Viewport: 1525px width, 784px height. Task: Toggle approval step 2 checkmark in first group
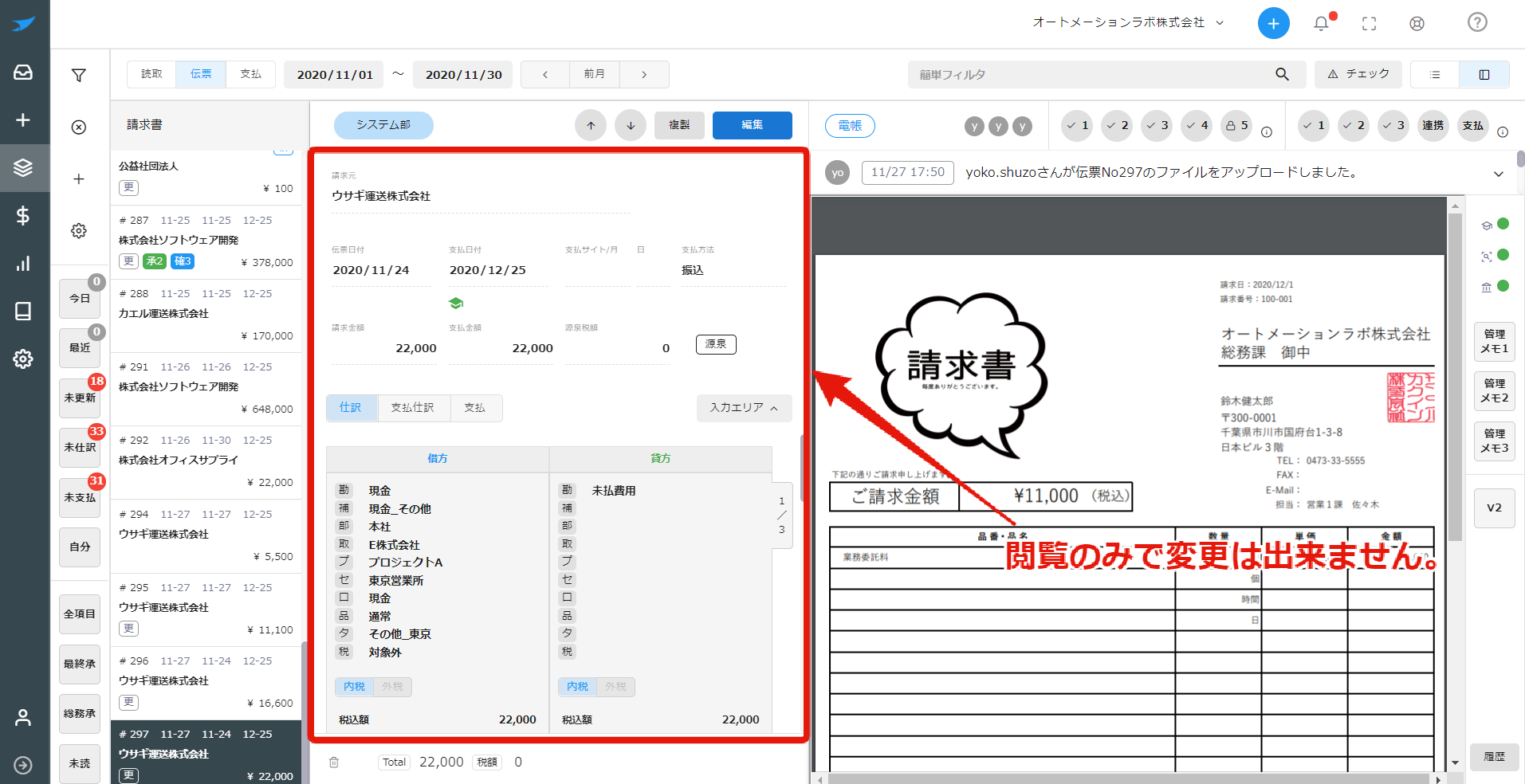[1117, 126]
